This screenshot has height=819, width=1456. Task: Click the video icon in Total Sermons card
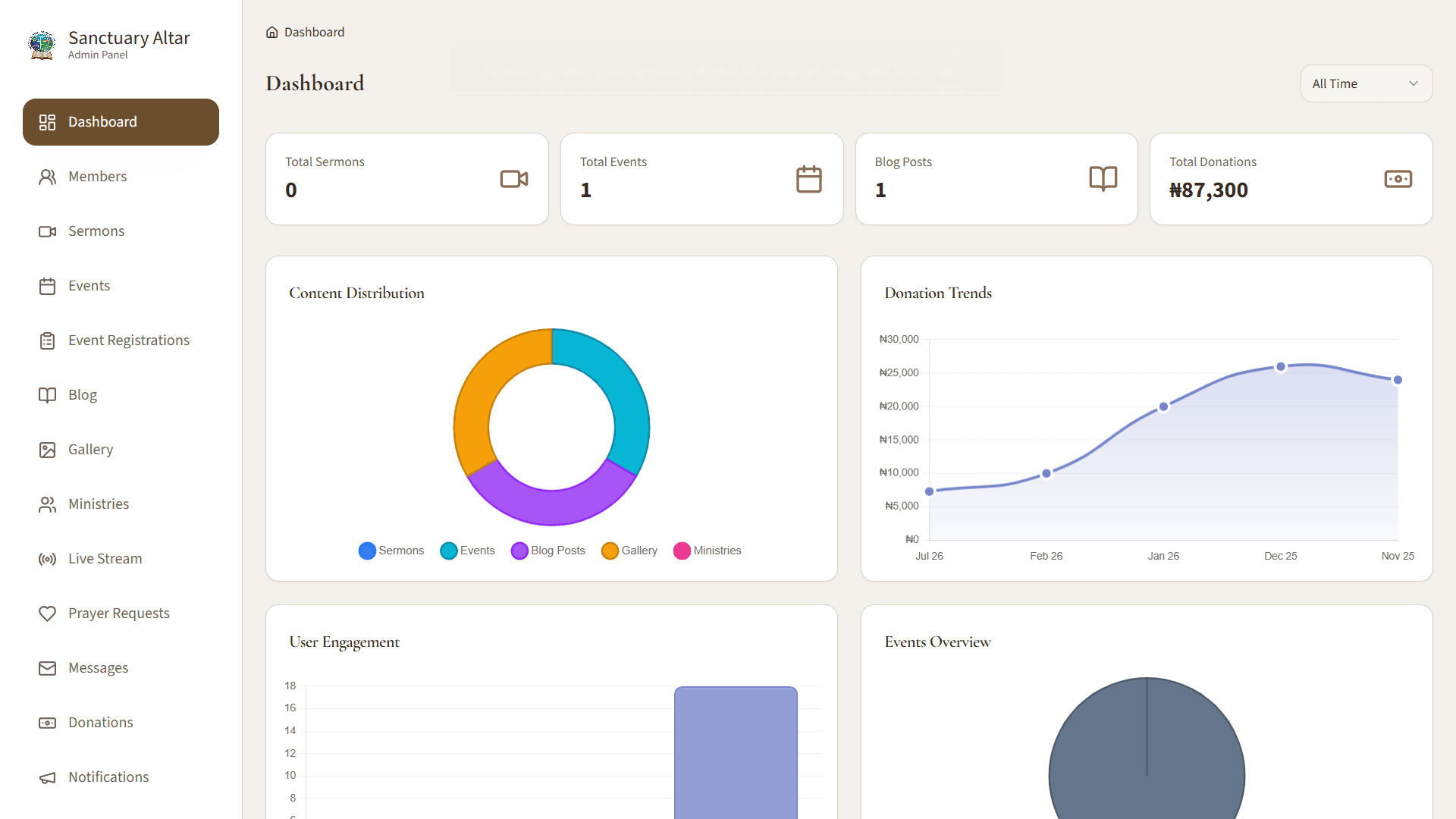click(x=514, y=179)
